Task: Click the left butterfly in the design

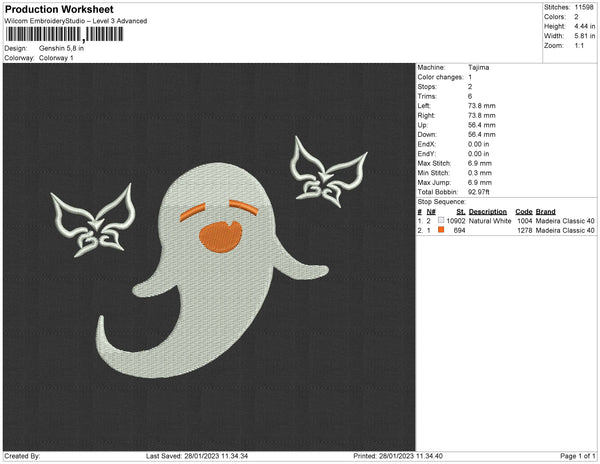Action: click(93, 221)
